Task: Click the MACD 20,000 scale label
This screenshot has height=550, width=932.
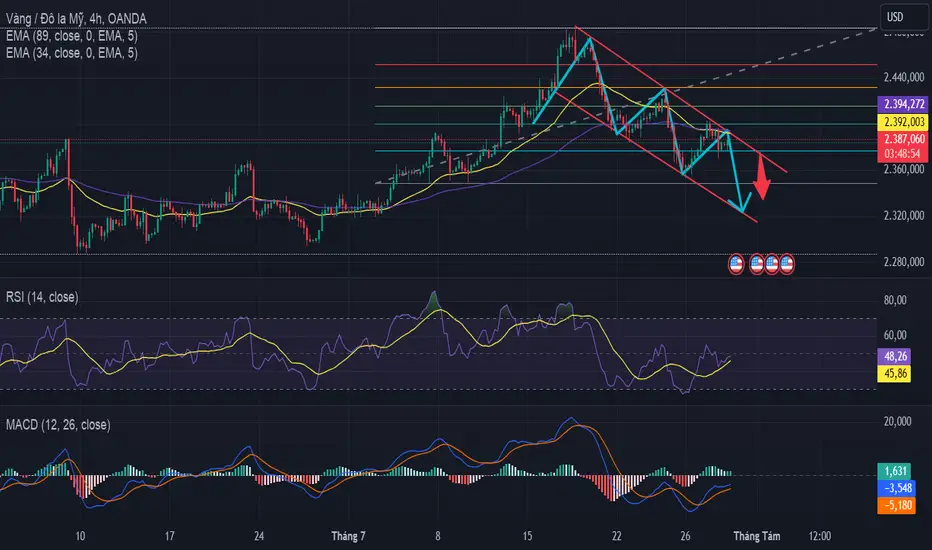Action: pos(898,422)
